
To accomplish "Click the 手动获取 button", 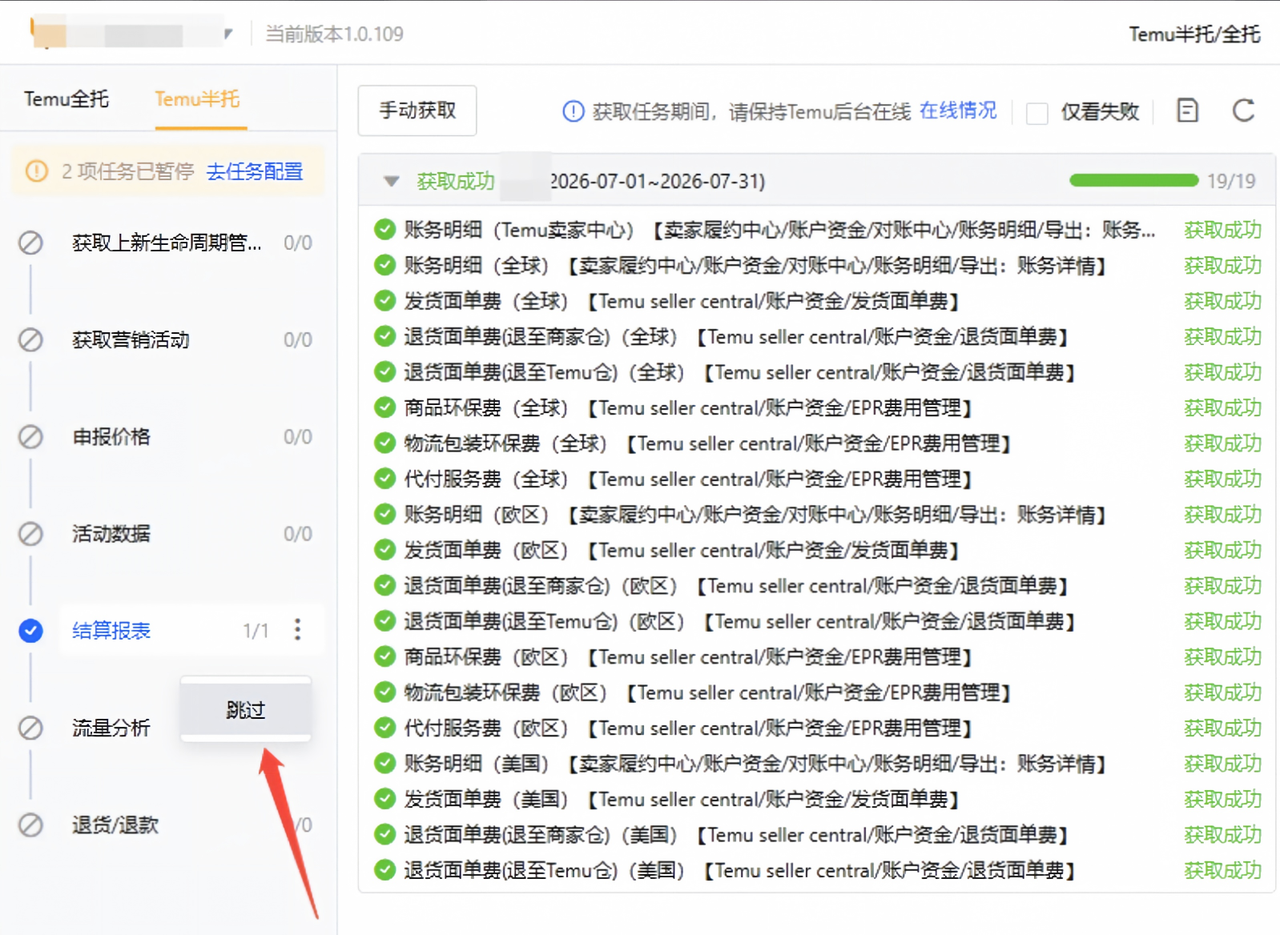I will click(417, 111).
